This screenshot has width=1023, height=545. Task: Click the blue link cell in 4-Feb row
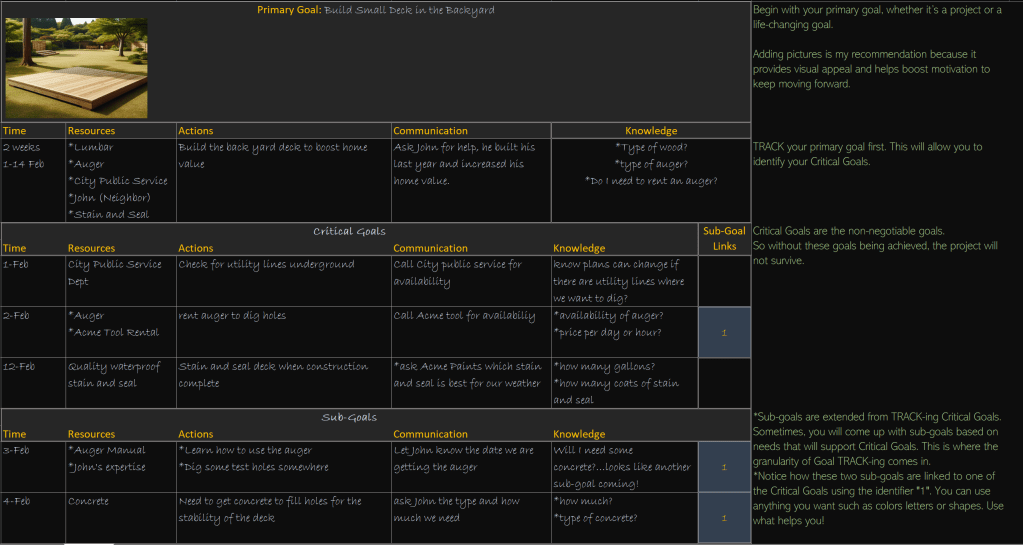(723, 517)
